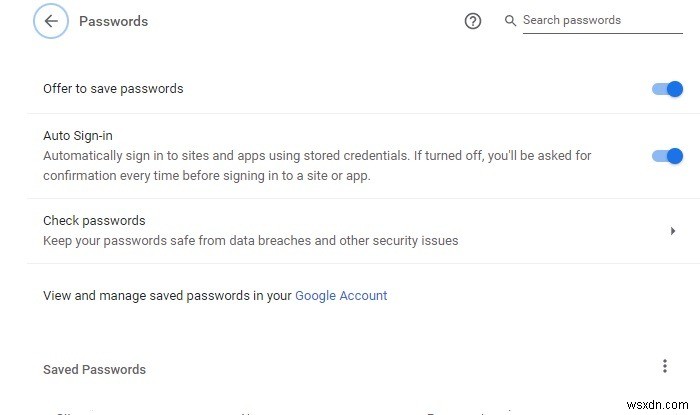Click the Auto Sign-in description paragraph
Image resolution: width=700 pixels, height=415 pixels.
(316, 165)
